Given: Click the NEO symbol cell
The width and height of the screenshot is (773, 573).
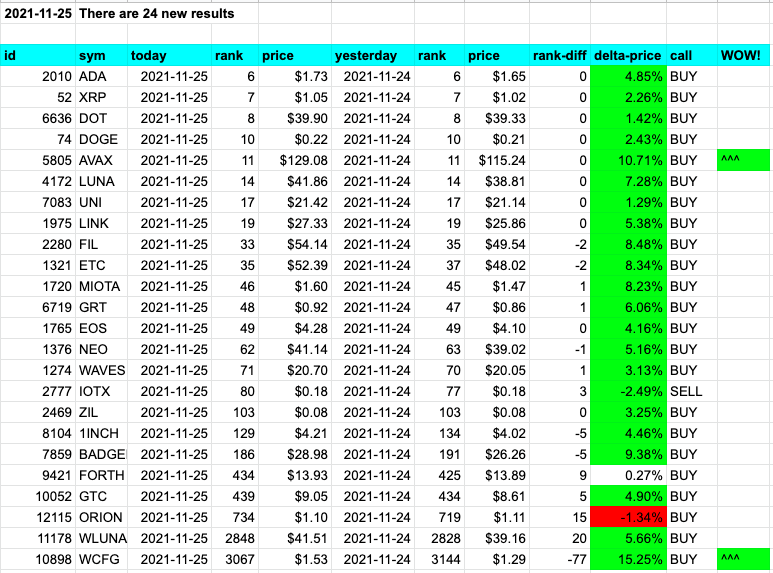Looking at the screenshot, I should click(x=102, y=349).
